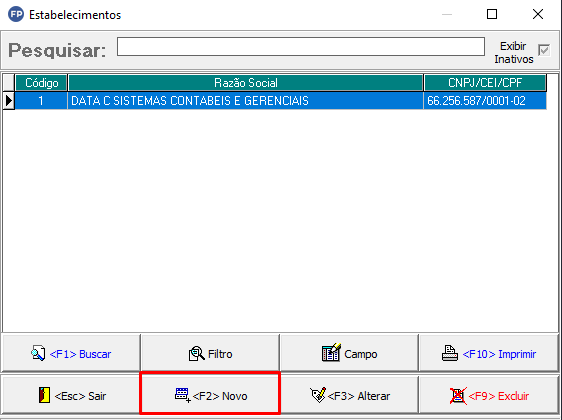Screen dimensions: 562x420
Task: Click the pencil icon for Alterar
Action: pos(318,395)
